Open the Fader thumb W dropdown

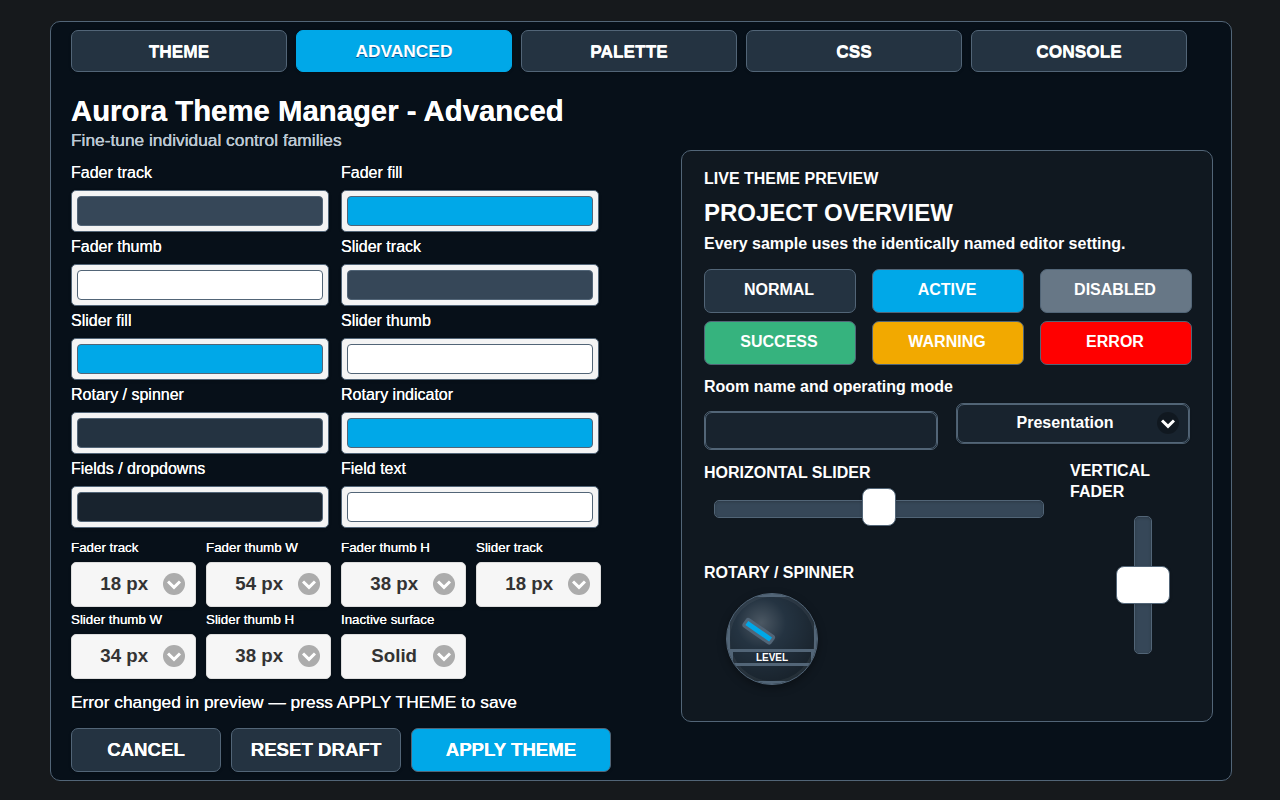pyautogui.click(x=268, y=584)
